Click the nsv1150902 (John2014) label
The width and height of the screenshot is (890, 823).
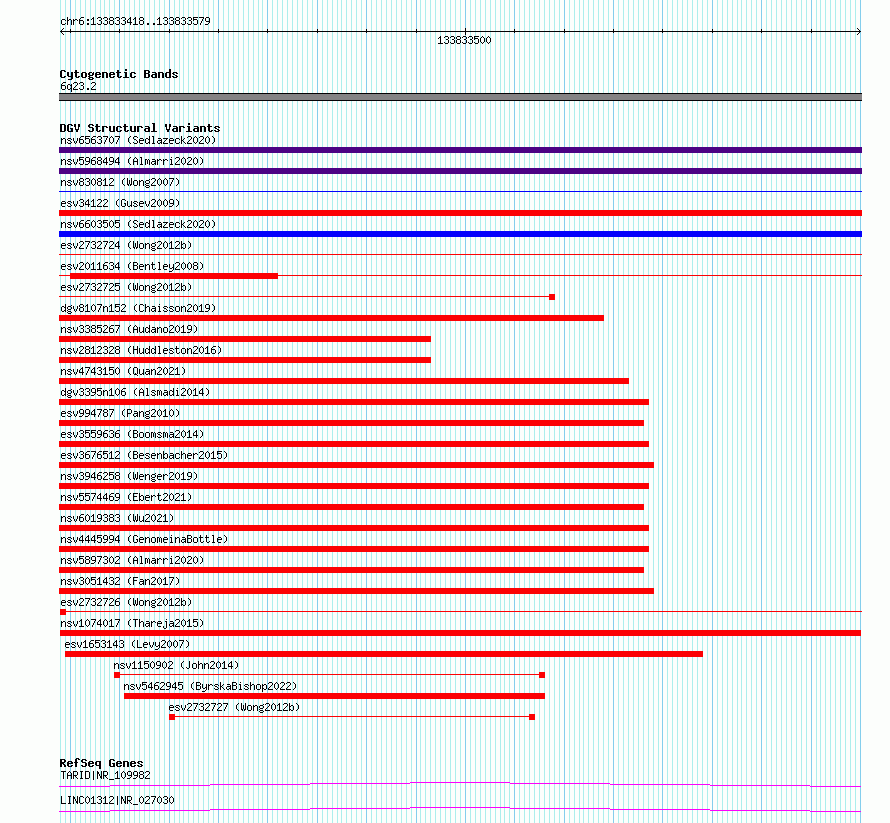point(176,665)
